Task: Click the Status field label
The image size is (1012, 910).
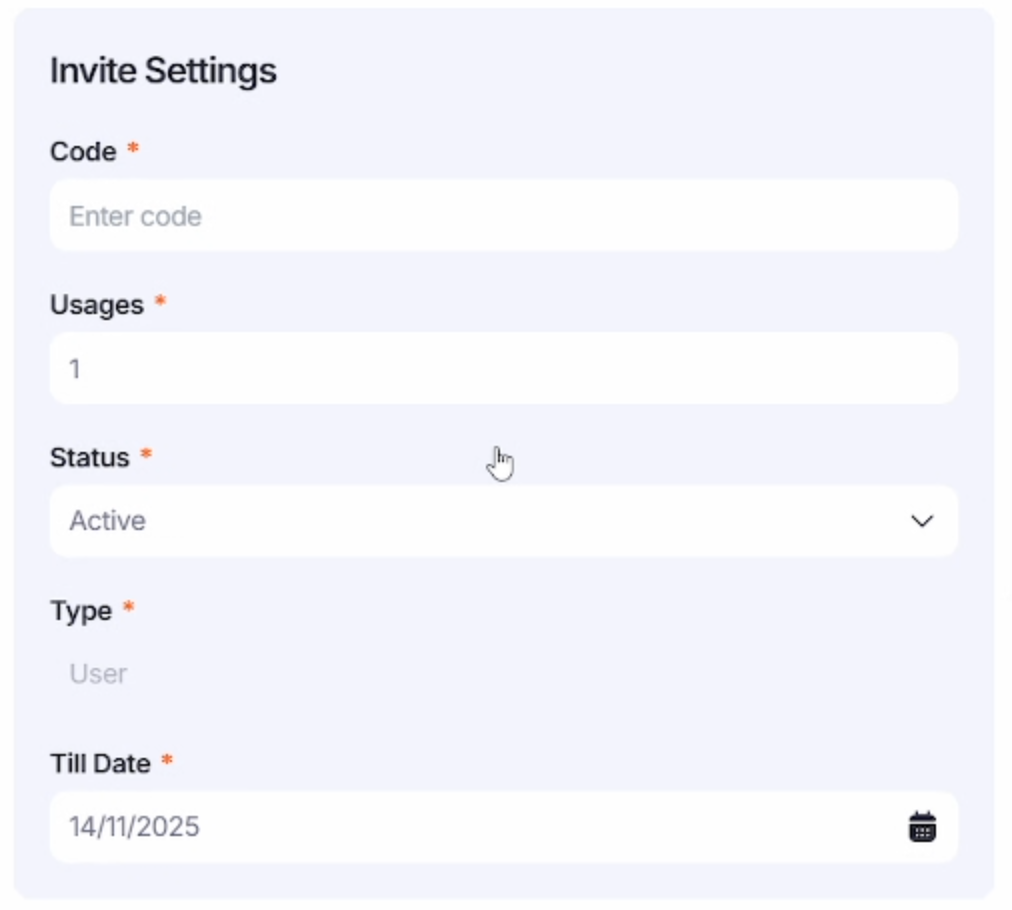Action: pyautogui.click(x=90, y=458)
